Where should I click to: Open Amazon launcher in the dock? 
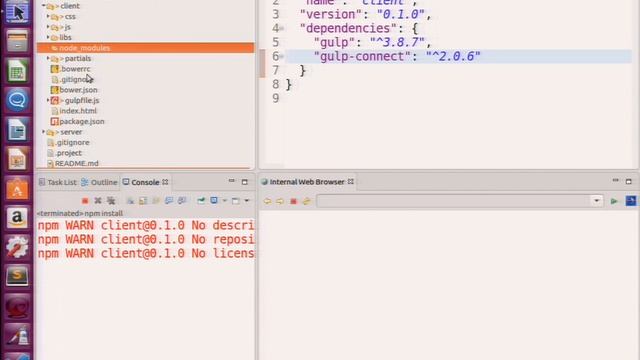17,218
